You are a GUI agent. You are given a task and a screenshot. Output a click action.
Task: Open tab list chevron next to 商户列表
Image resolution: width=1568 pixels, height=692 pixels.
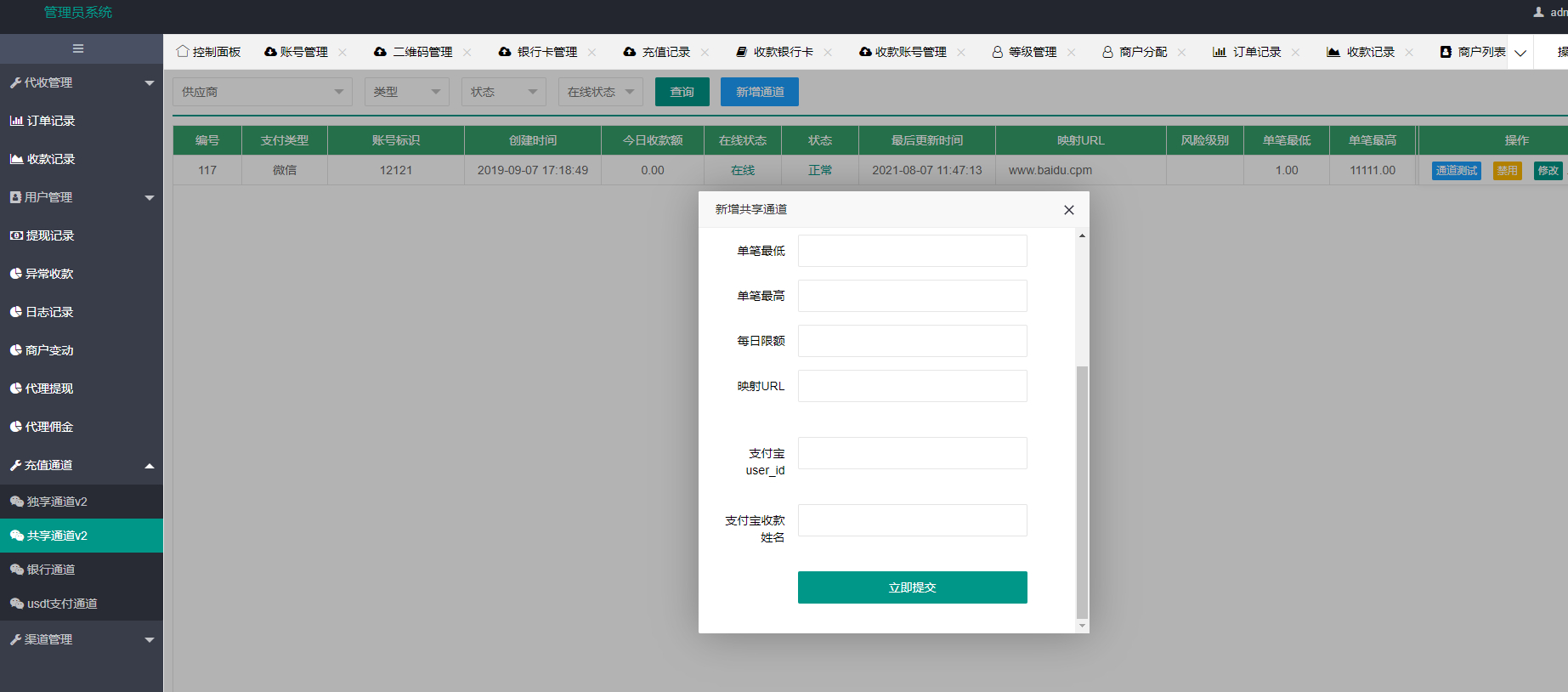click(x=1520, y=53)
